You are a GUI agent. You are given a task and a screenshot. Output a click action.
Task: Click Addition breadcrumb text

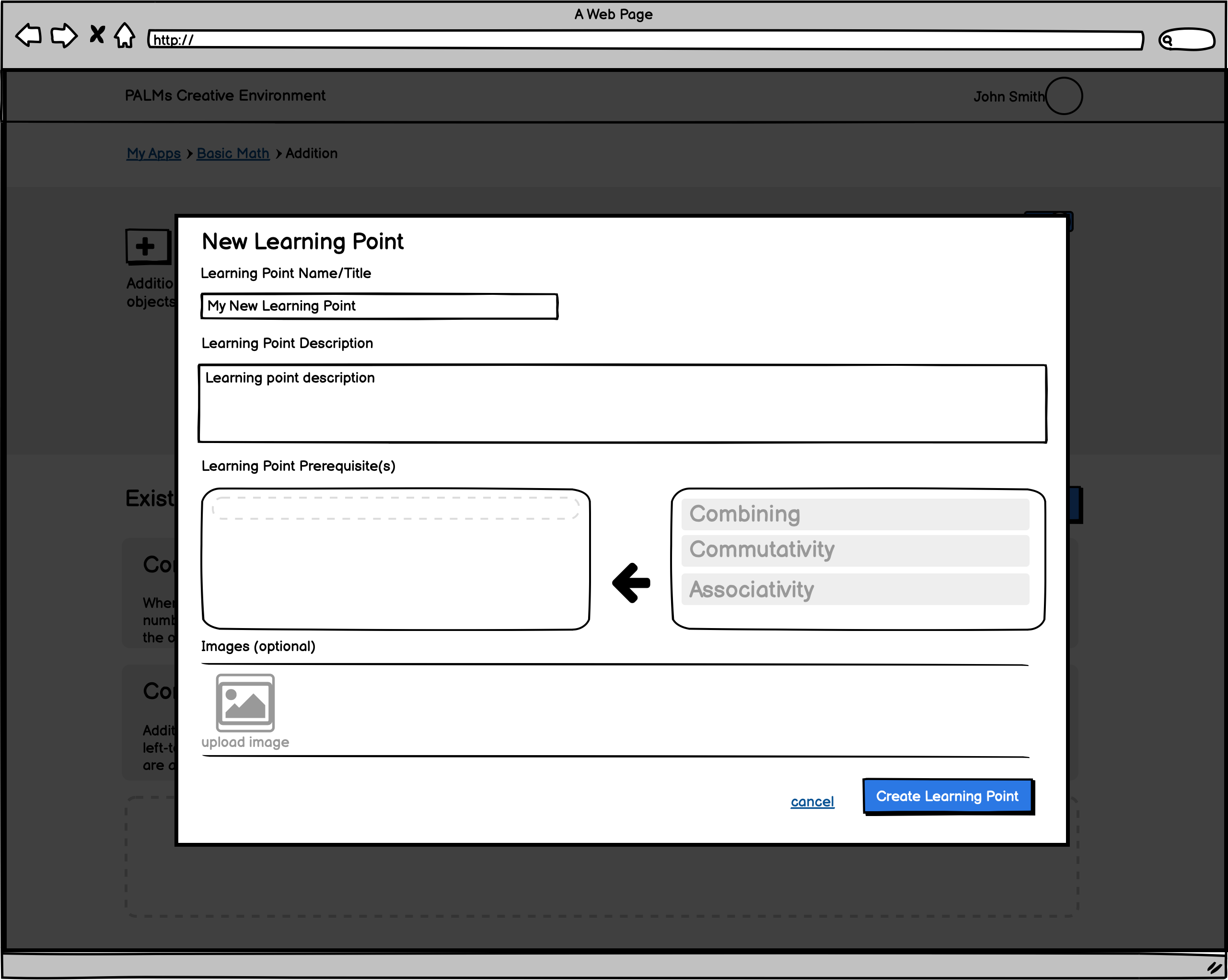[x=312, y=153]
